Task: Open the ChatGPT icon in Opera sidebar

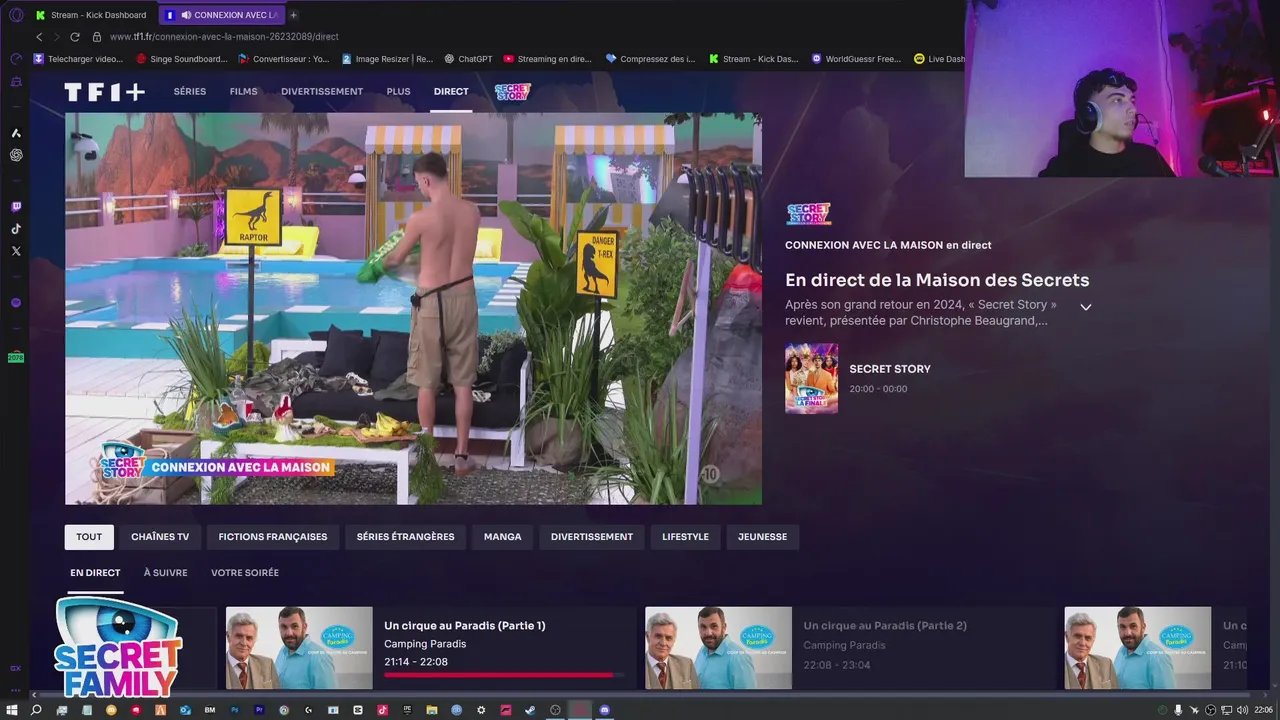Action: pyautogui.click(x=16, y=155)
